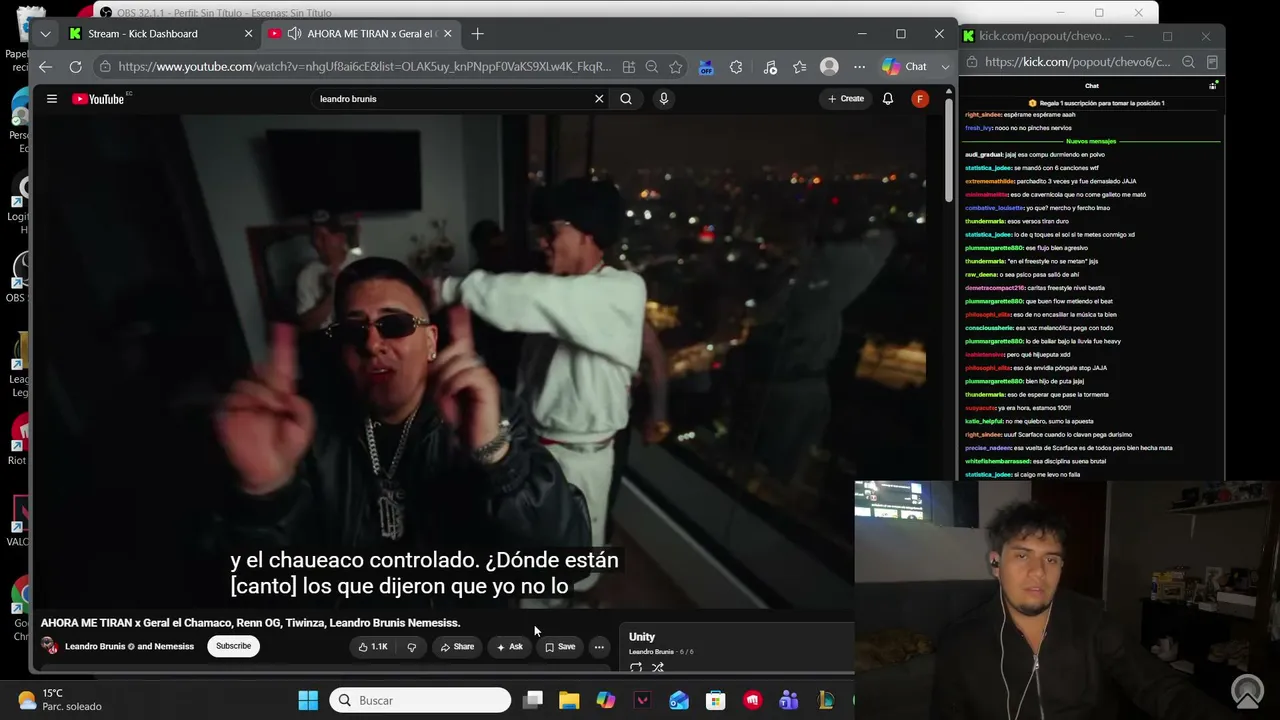1280x720 pixels.
Task: Open Kick chat leaderboard icon
Action: tap(1213, 86)
